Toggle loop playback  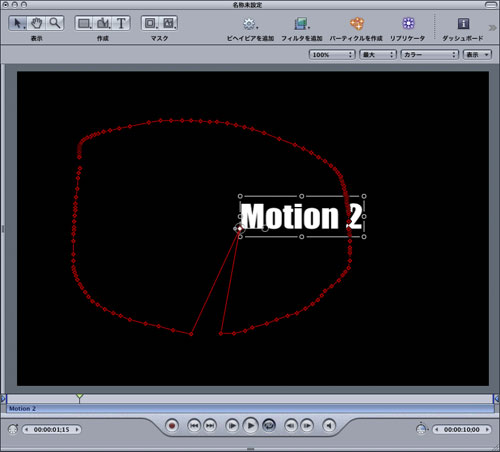[x=269, y=426]
